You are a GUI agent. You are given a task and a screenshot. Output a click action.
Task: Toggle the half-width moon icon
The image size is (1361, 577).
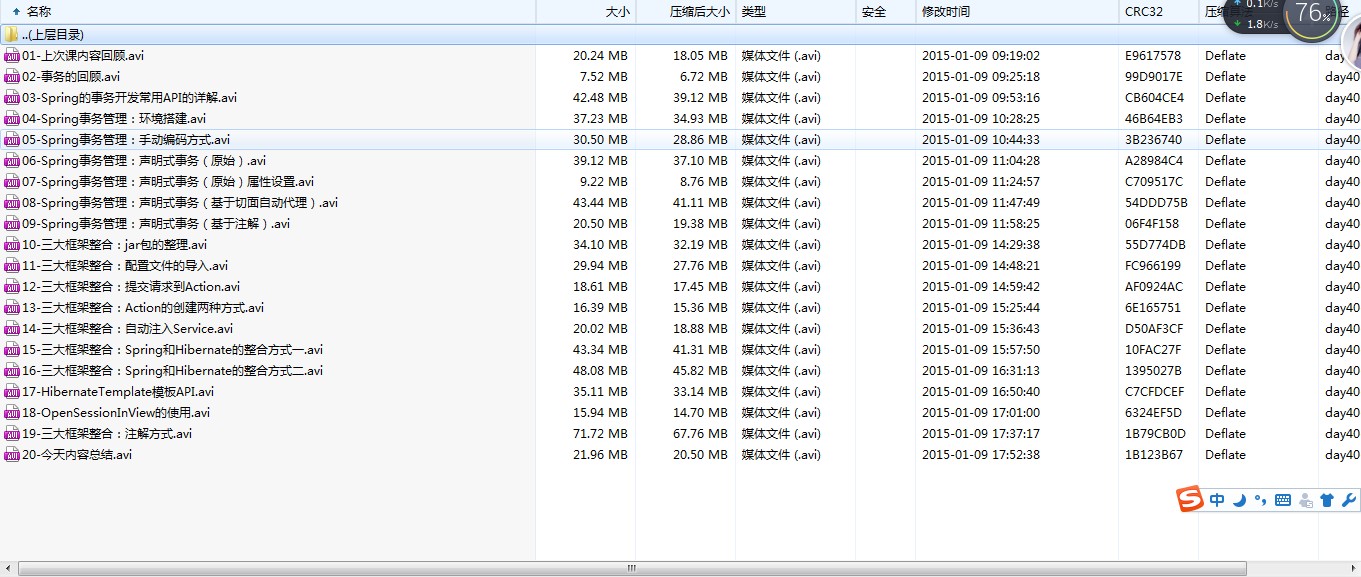[x=1240, y=500]
